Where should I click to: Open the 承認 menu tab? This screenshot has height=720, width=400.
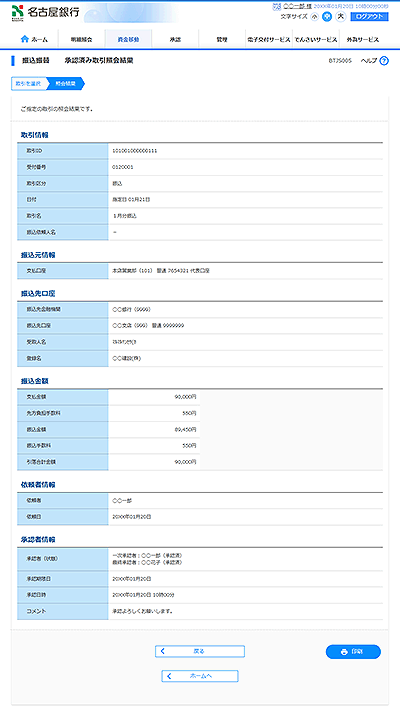175,39
